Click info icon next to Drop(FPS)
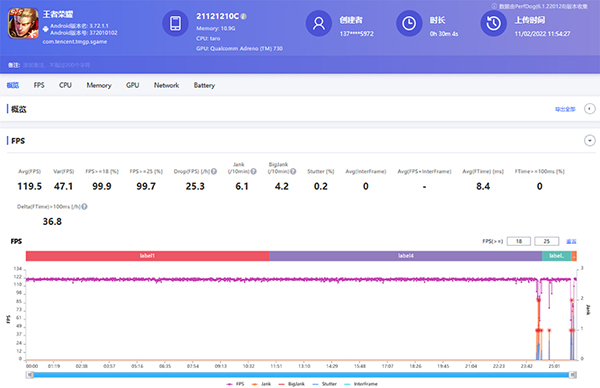600x388 pixels. [214, 171]
